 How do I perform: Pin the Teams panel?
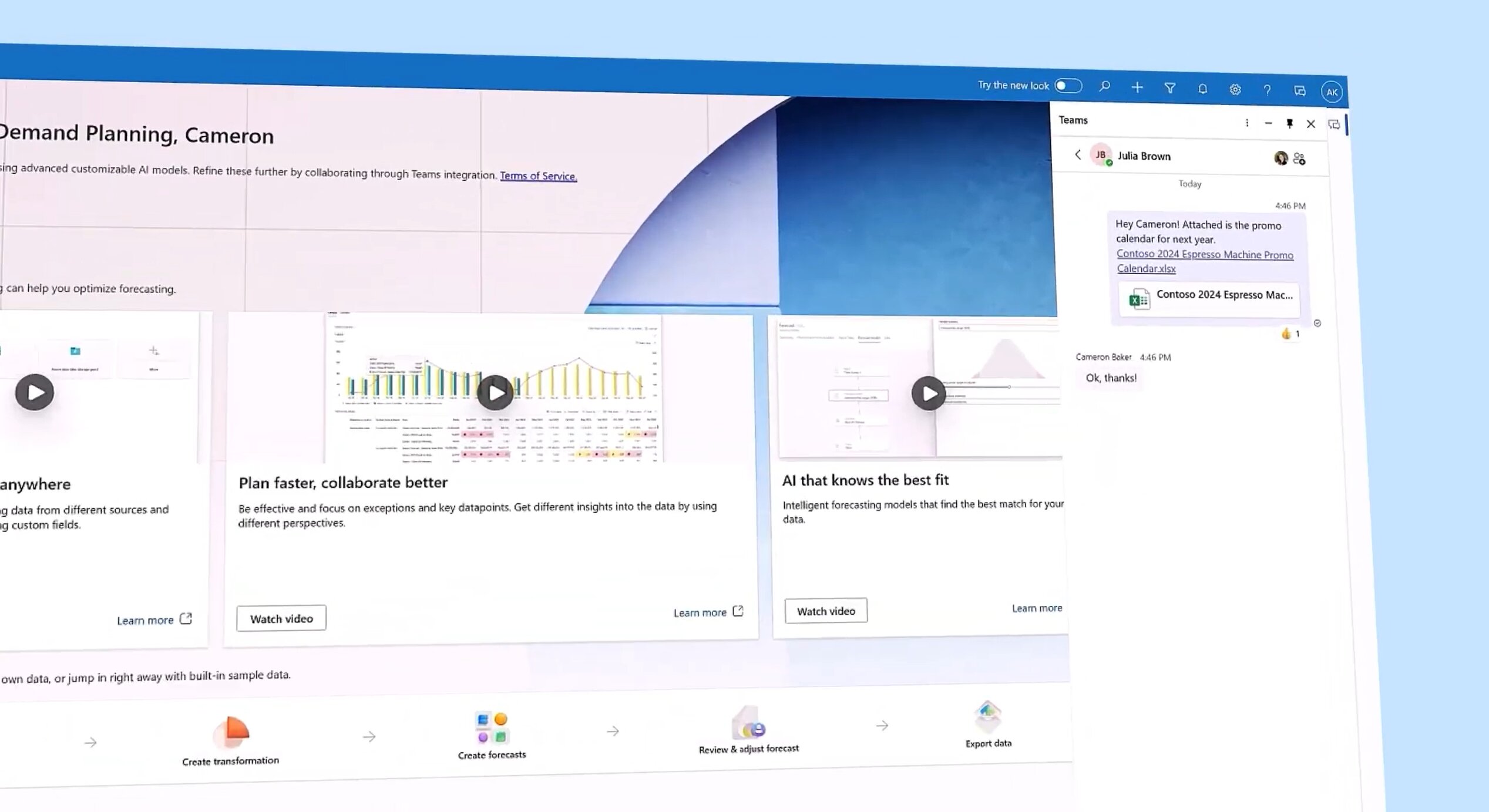1289,123
